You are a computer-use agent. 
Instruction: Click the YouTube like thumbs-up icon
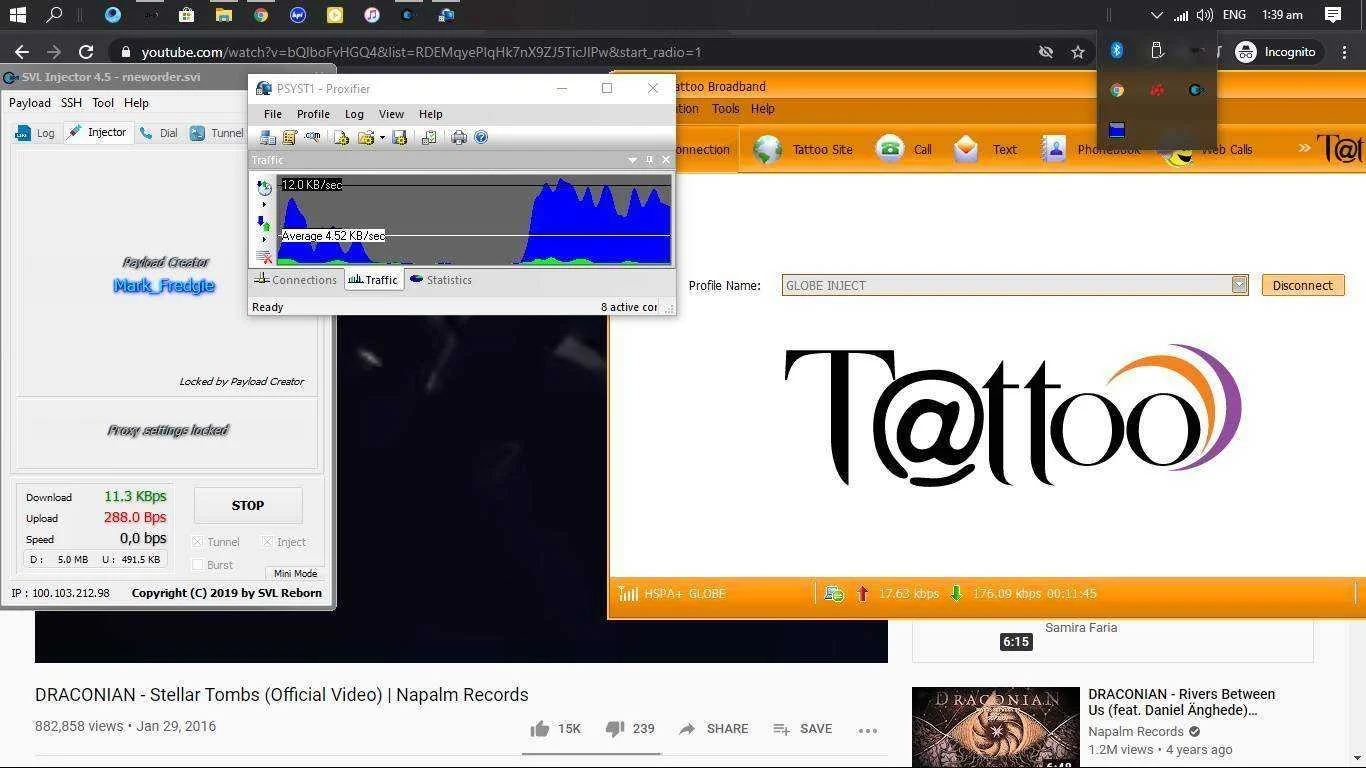tap(540, 729)
